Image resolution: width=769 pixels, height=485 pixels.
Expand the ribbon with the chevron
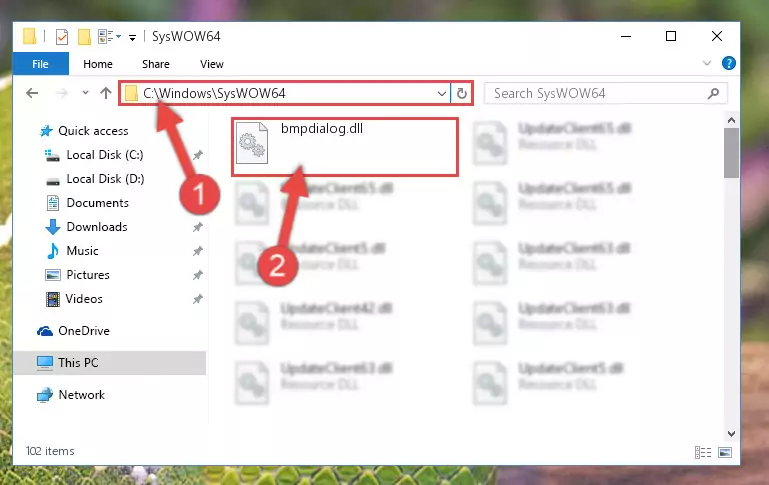[707, 63]
